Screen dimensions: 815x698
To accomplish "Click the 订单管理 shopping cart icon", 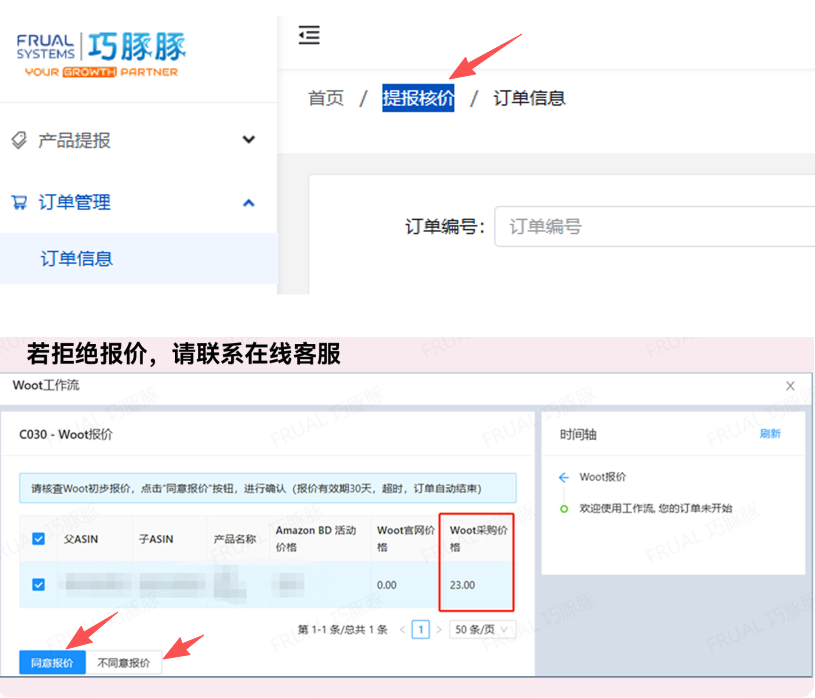I will click(x=19, y=202).
